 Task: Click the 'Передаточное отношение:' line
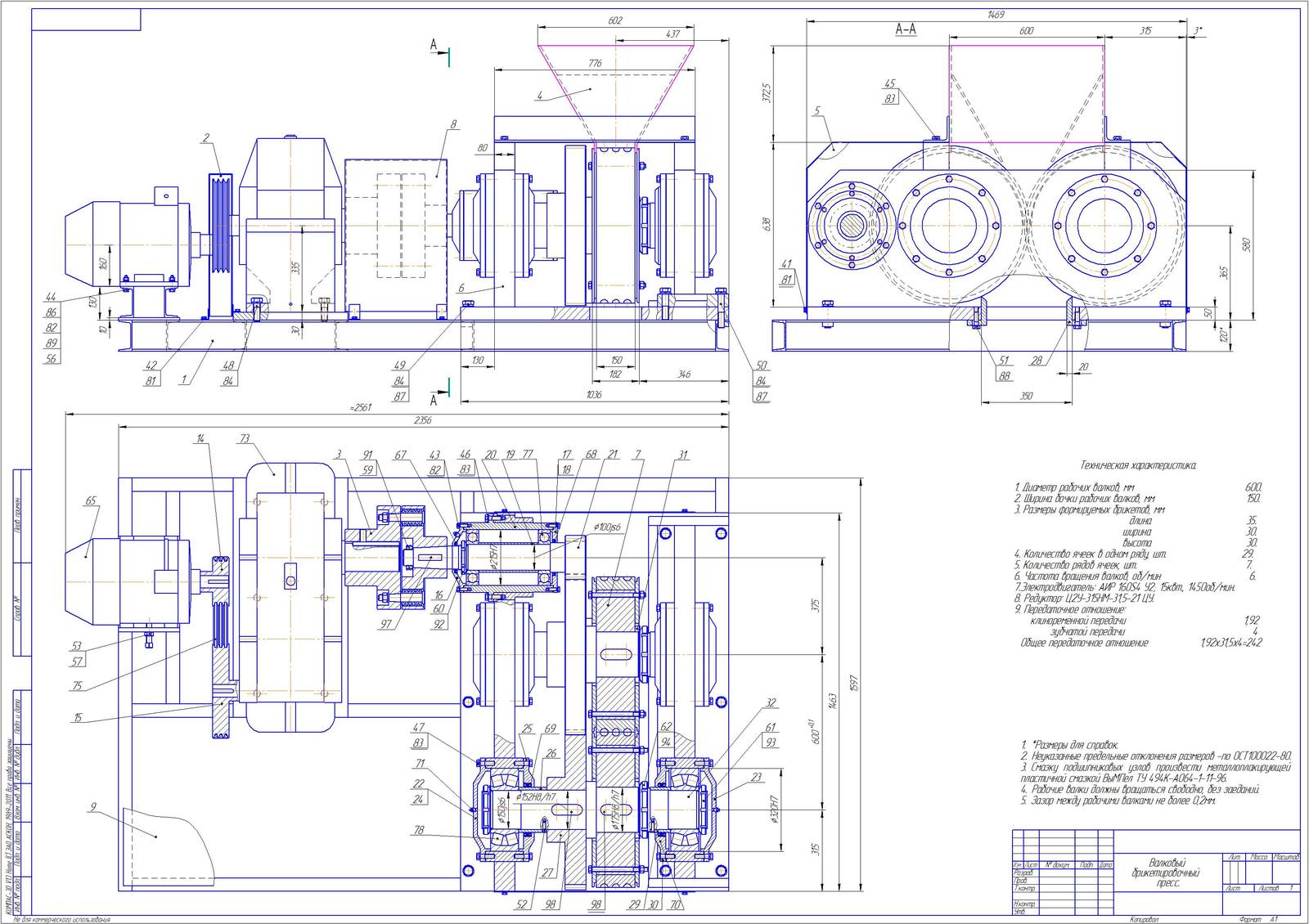click(1070, 610)
